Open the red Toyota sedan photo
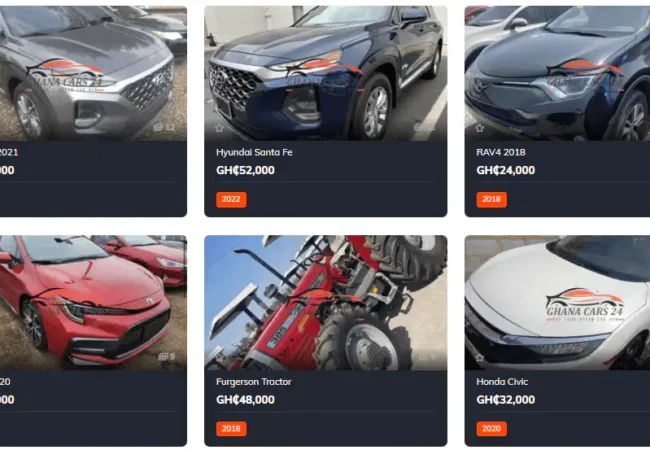 [x=93, y=303]
